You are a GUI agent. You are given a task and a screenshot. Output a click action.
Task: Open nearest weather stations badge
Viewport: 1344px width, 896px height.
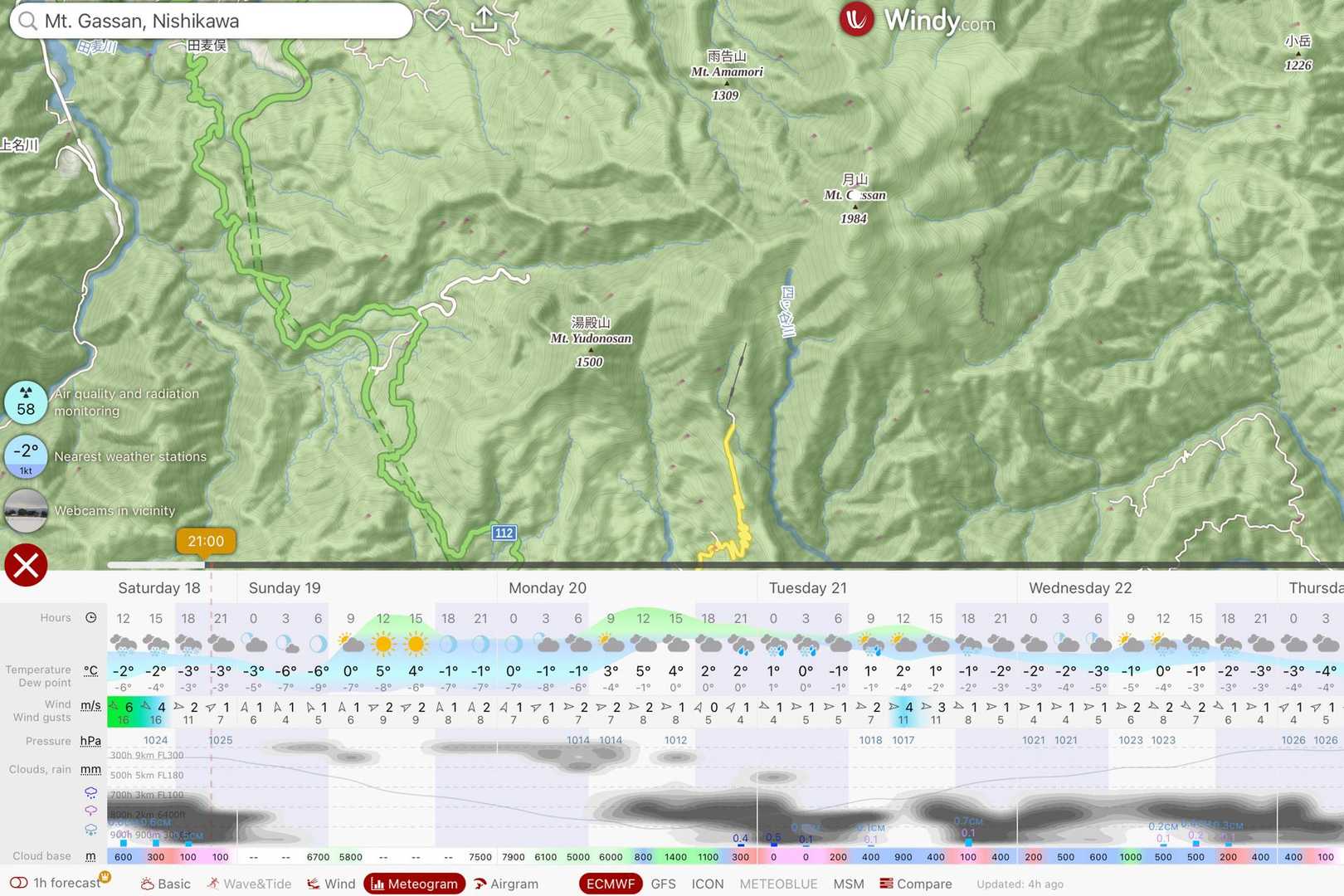[26, 456]
